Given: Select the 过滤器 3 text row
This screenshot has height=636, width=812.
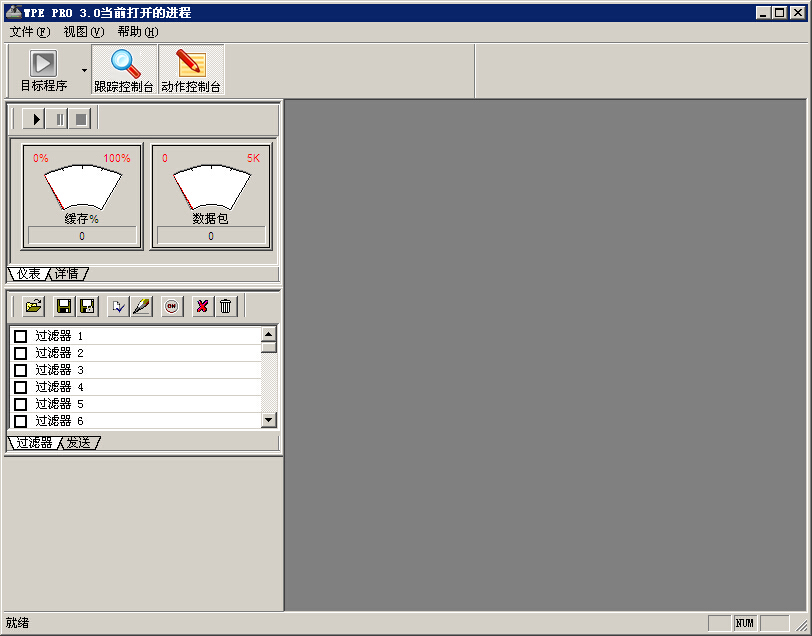Looking at the screenshot, I should pyautogui.click(x=136, y=370).
